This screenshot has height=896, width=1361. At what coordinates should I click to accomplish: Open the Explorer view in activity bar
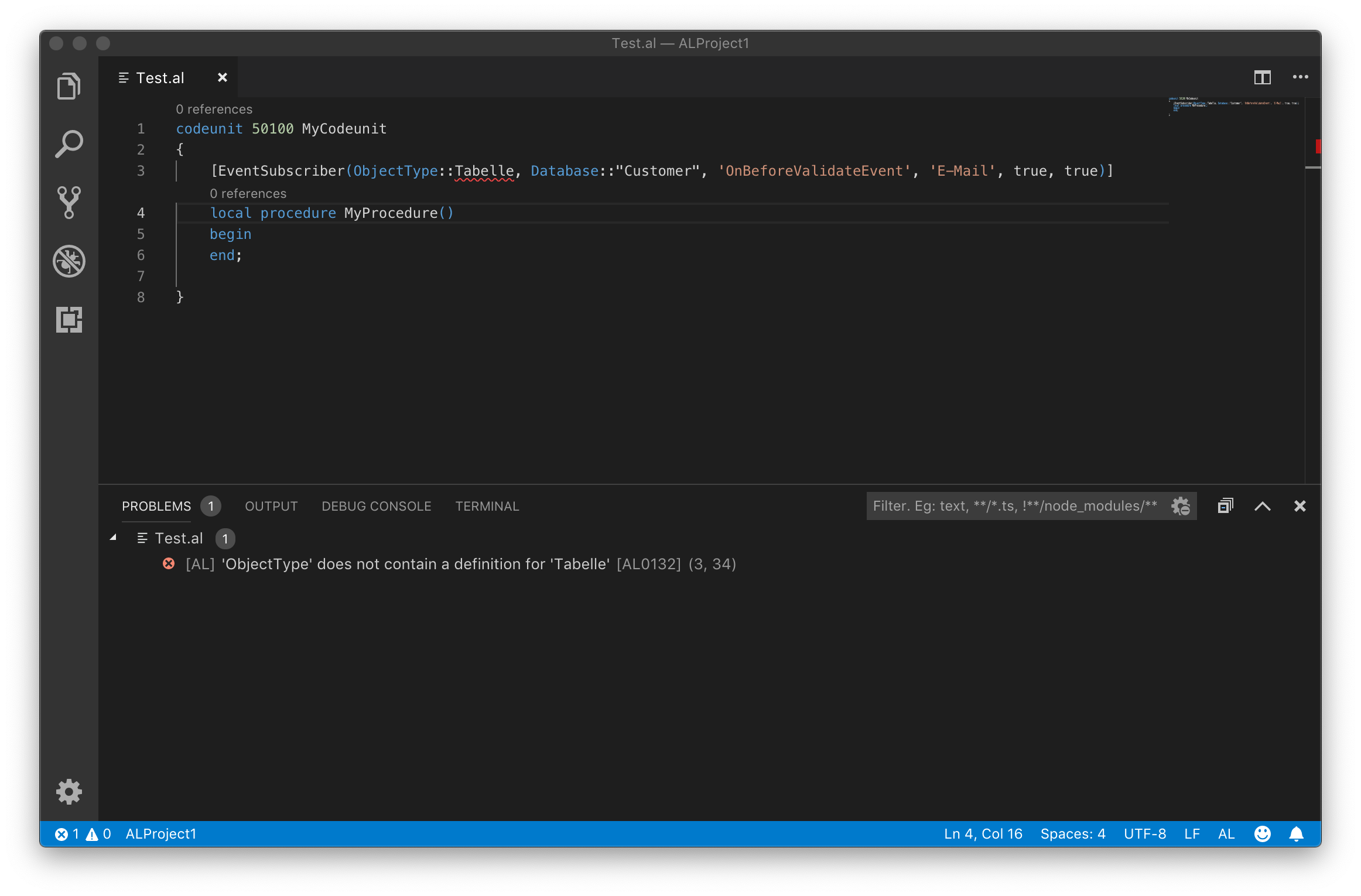(x=69, y=87)
